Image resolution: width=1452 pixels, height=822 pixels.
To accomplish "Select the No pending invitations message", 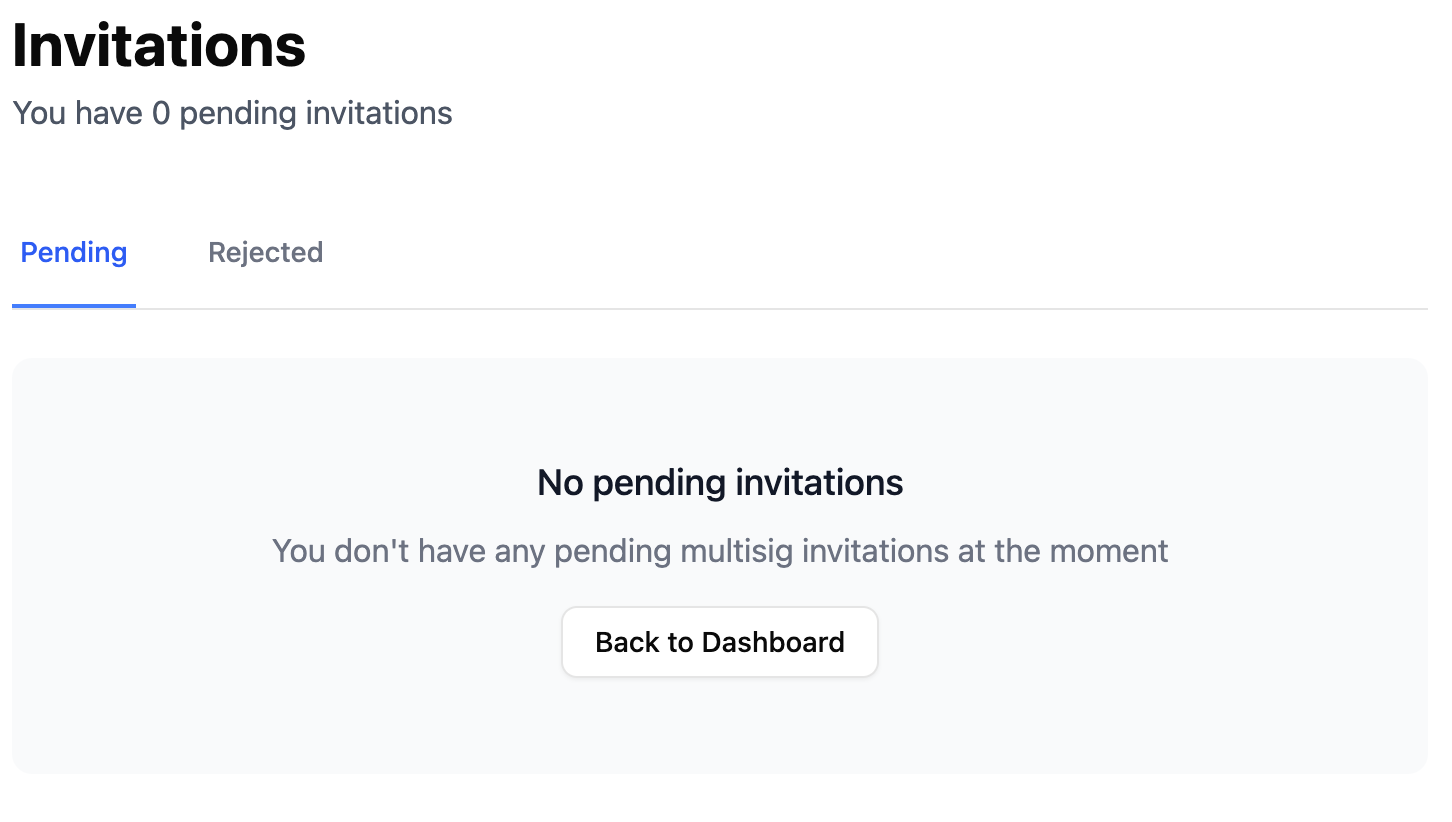I will click(719, 482).
